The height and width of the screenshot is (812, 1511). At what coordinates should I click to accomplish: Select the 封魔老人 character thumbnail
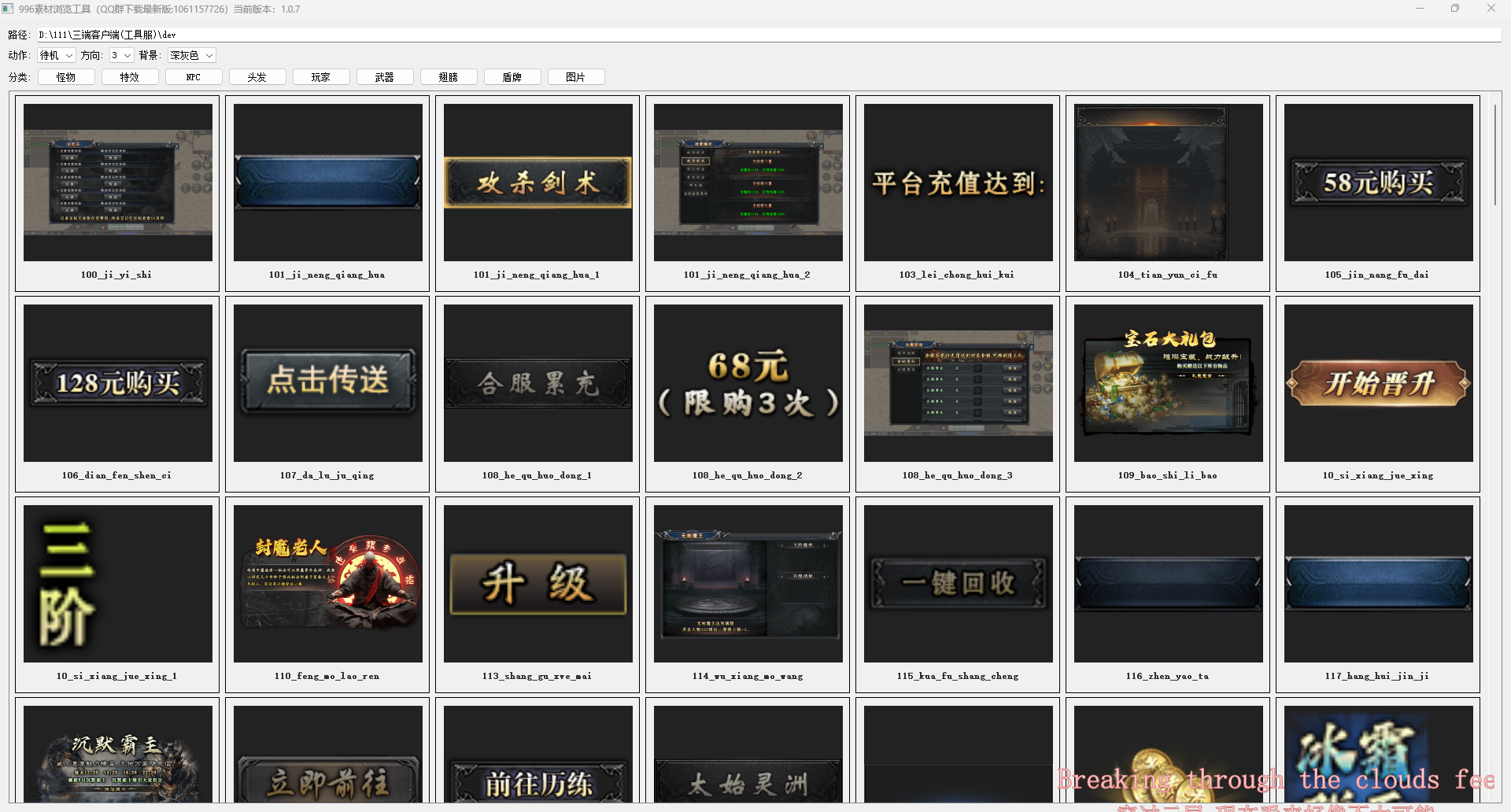[x=328, y=584]
